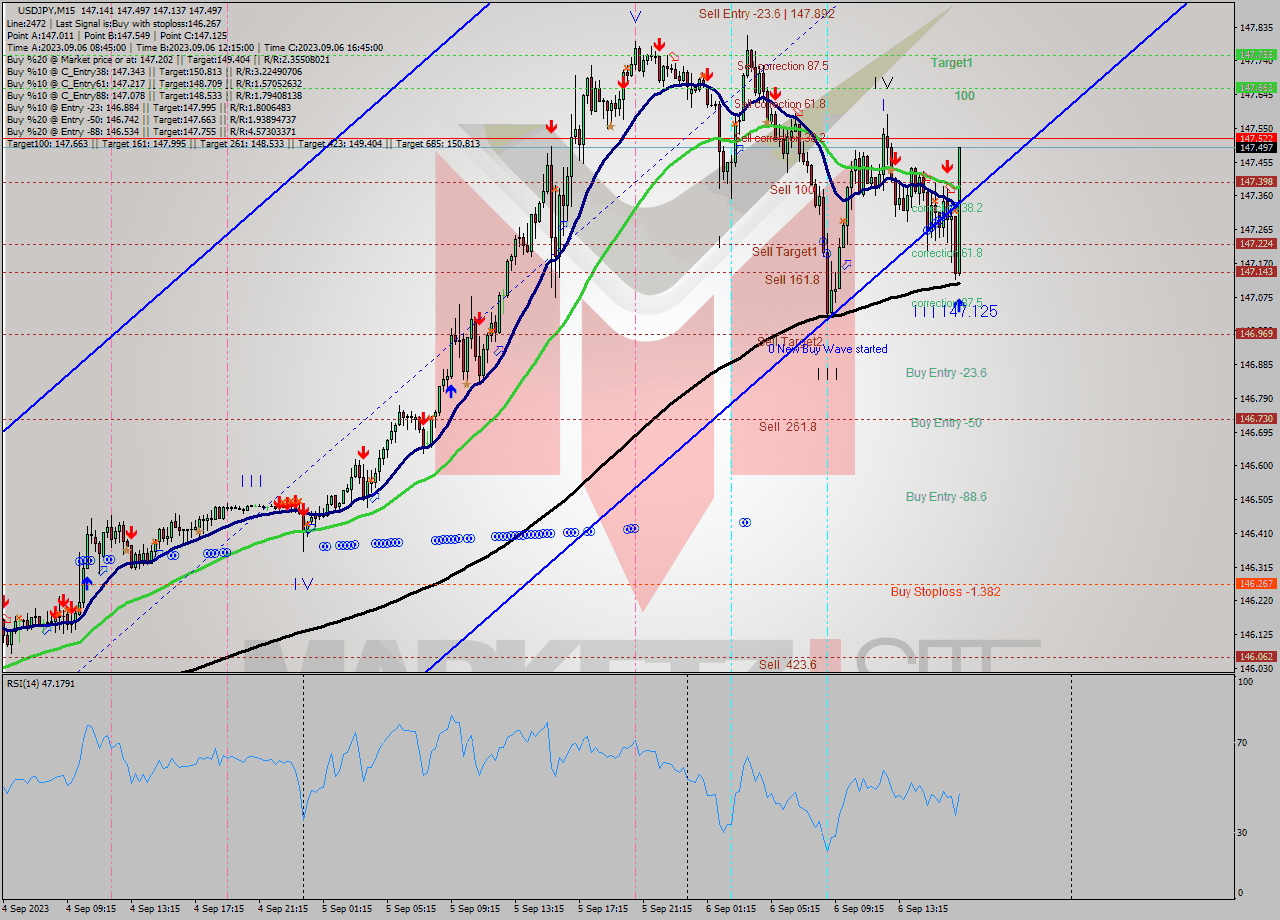Click the RSI(14) 47.1791 indicator label
Screen dimensions: 1280x920
click(41, 683)
